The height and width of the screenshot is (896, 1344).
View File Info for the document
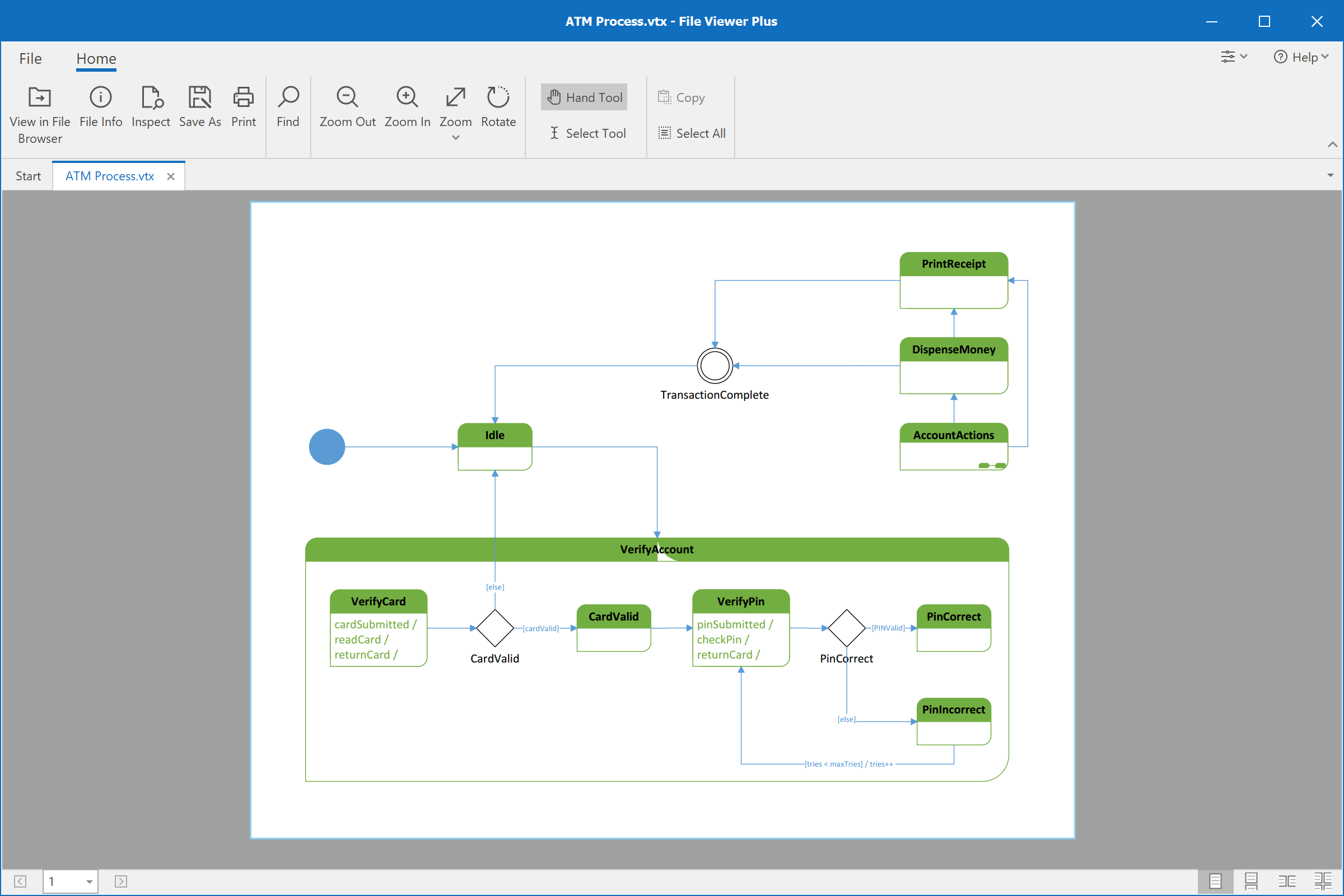(x=101, y=109)
